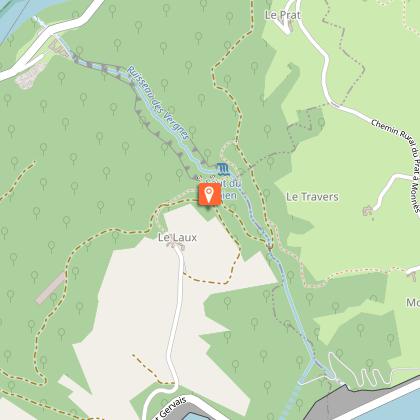Select the pink strip in the forest
This screenshot has height=420, width=420.
point(51,288)
